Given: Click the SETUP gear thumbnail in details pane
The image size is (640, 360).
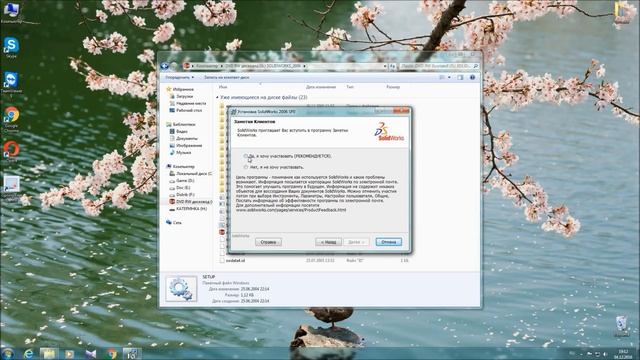Looking at the screenshot, I should (x=181, y=288).
